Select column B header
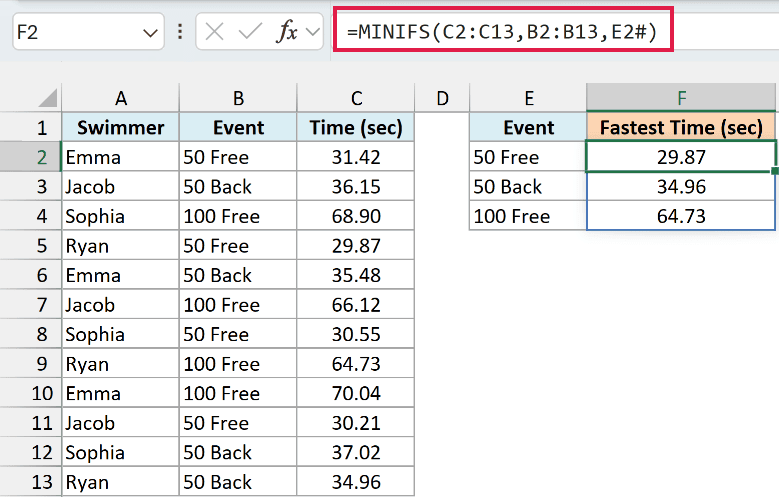The height and width of the screenshot is (497, 779). (238, 97)
